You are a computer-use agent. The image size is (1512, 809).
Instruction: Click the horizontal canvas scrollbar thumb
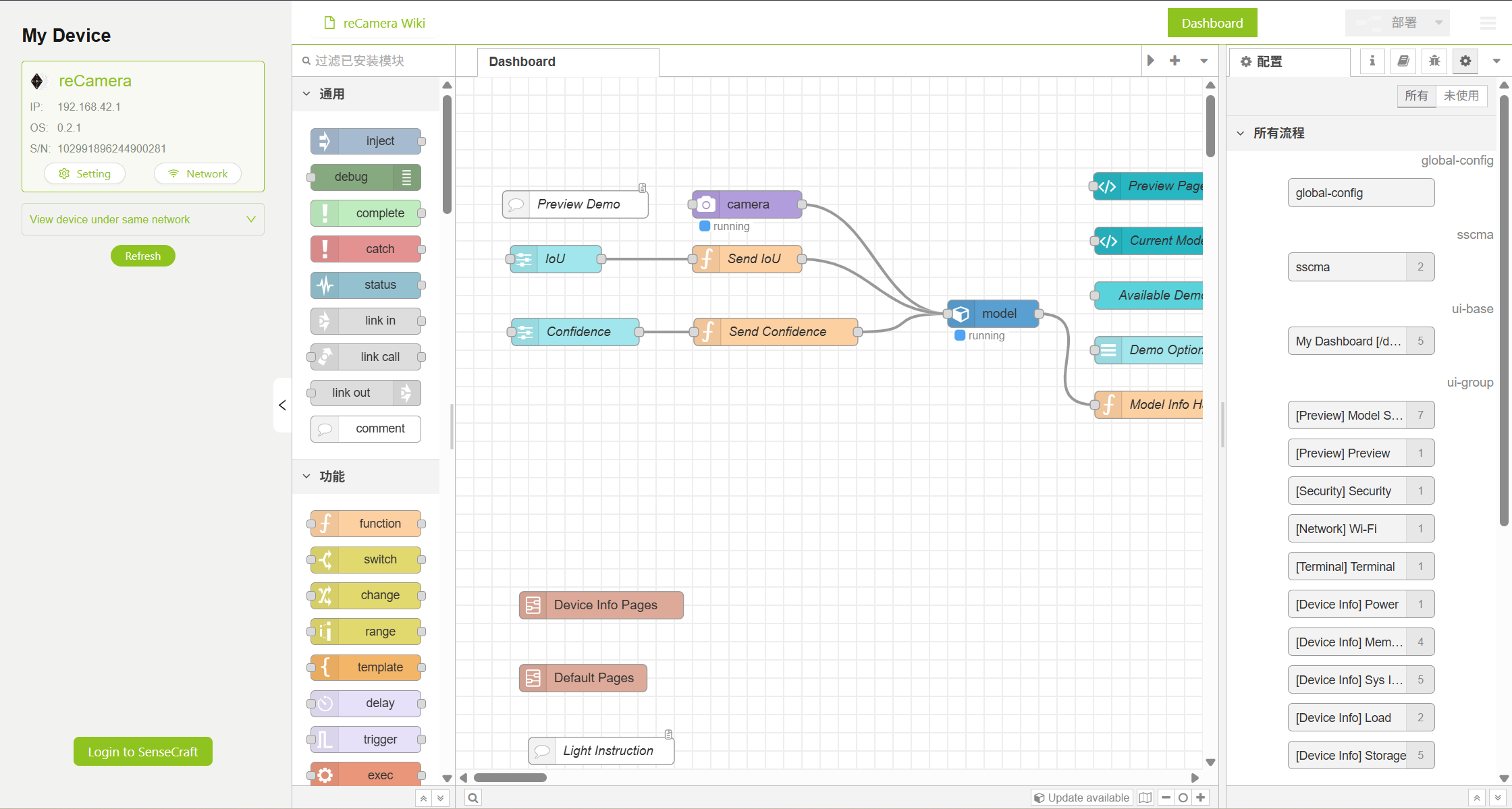(x=510, y=777)
